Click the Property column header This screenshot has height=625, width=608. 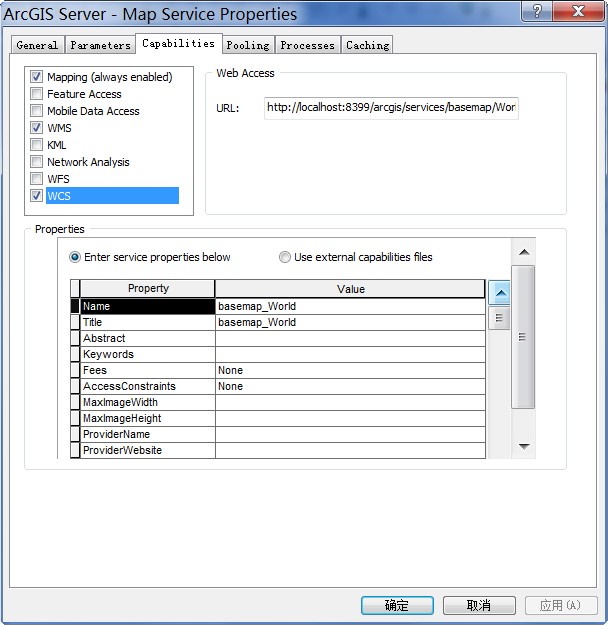148,289
